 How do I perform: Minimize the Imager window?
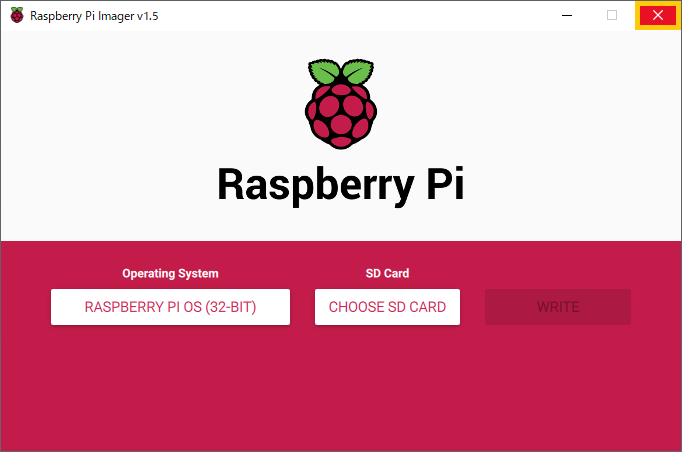point(566,15)
